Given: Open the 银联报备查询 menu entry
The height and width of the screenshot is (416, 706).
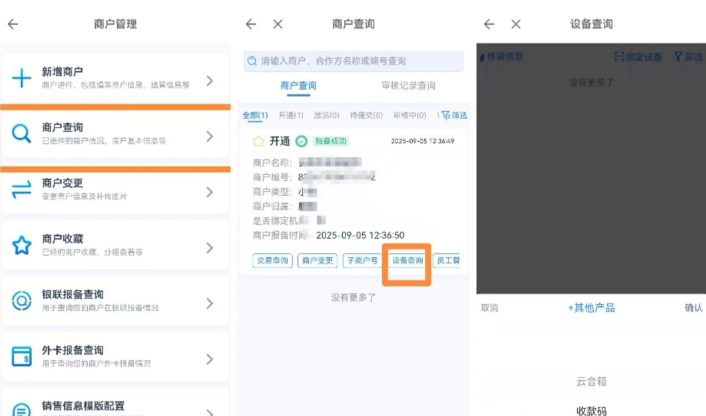Looking at the screenshot, I should tap(116, 301).
